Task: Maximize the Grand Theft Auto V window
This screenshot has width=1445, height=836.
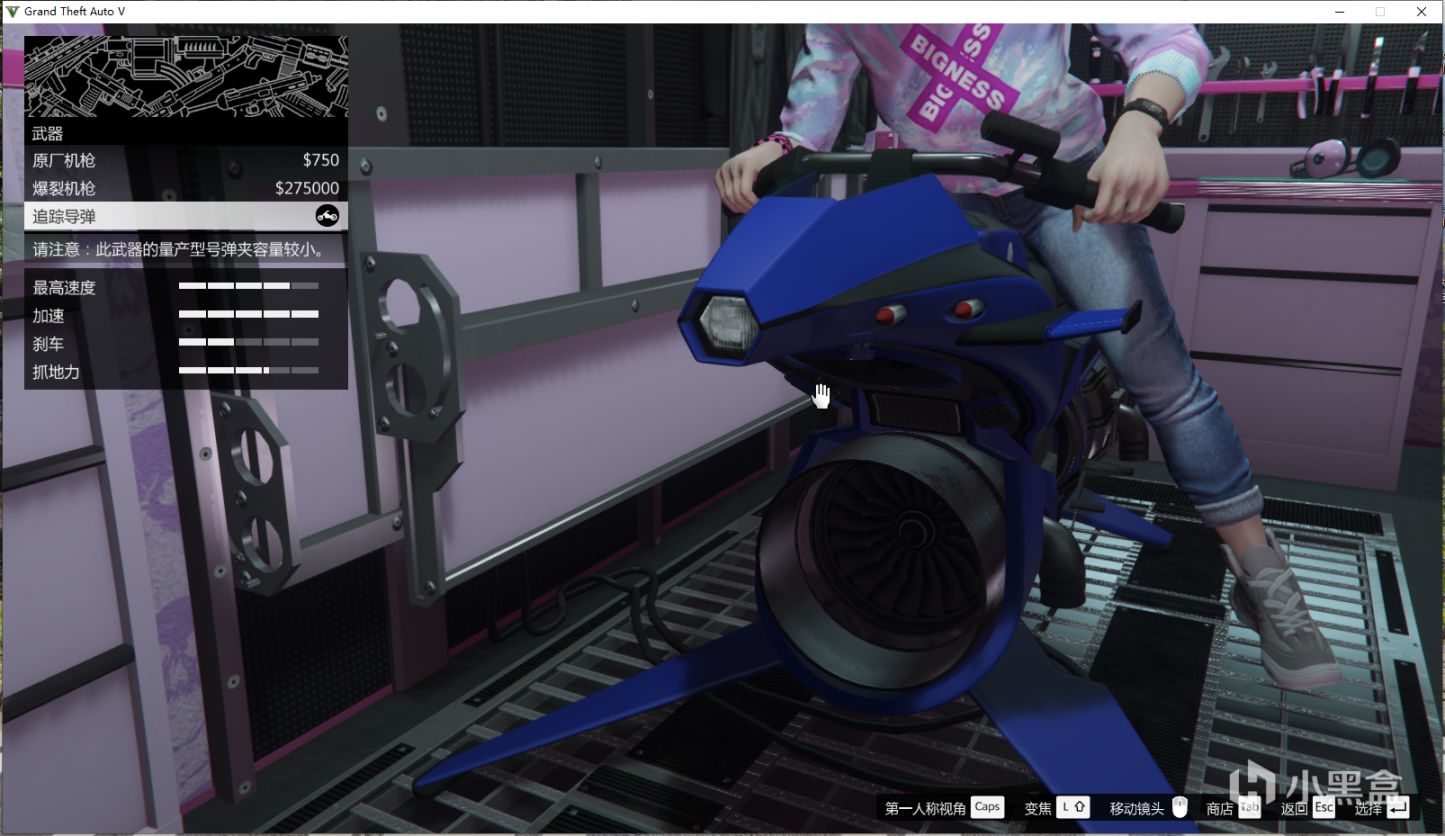Action: point(1381,12)
